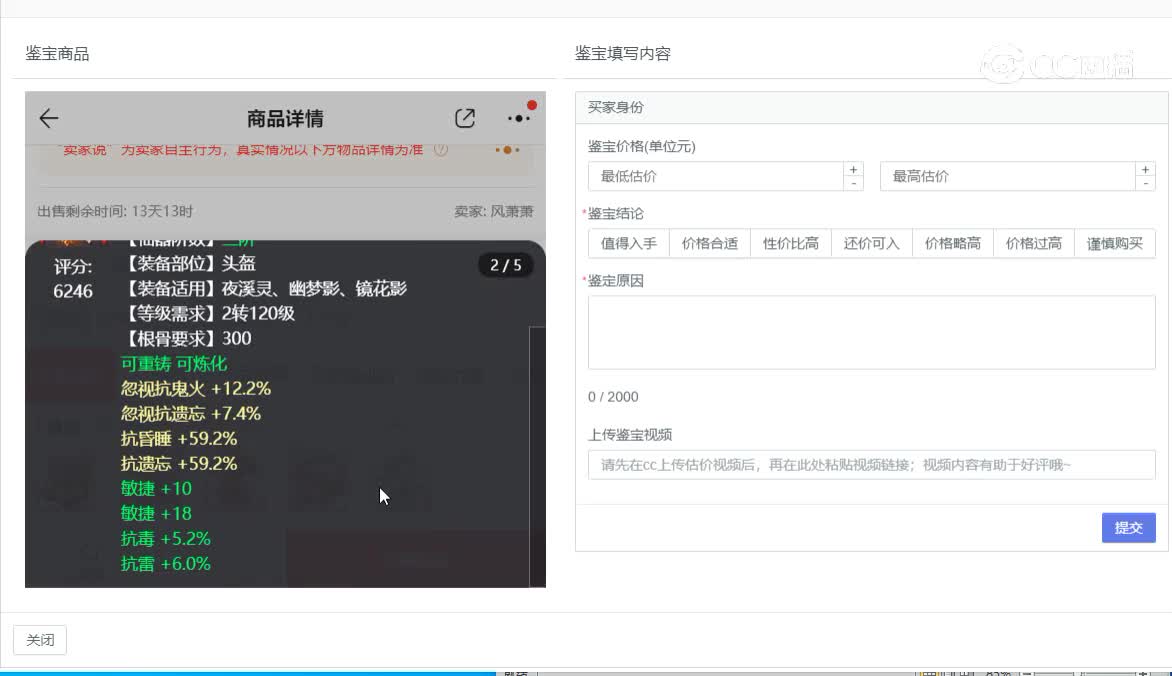1172x676 pixels.
Task: Choose 还价可入 as appraisal conclusion
Action: click(x=872, y=243)
